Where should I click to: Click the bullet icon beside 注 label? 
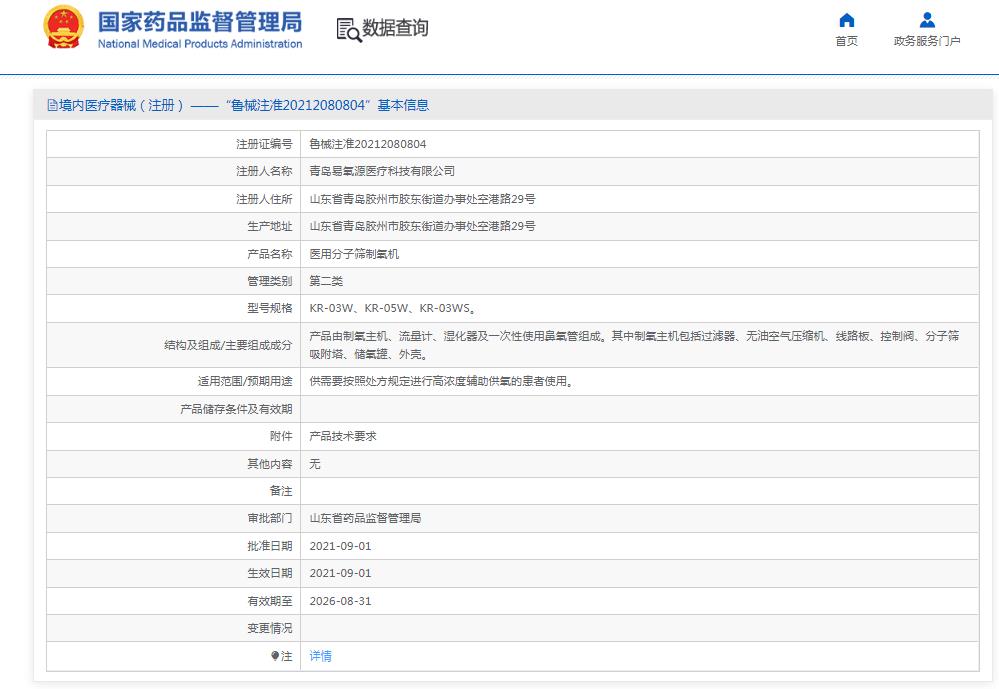tap(275, 656)
